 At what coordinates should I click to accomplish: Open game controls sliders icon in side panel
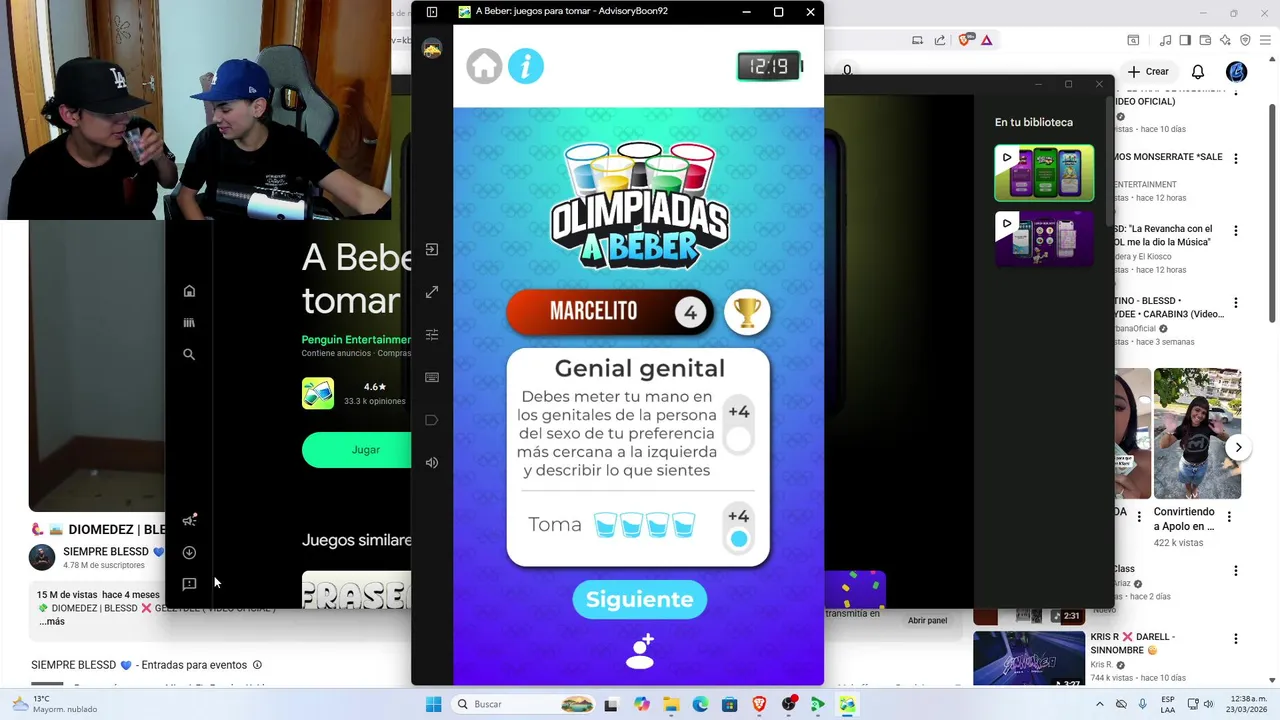(x=432, y=334)
